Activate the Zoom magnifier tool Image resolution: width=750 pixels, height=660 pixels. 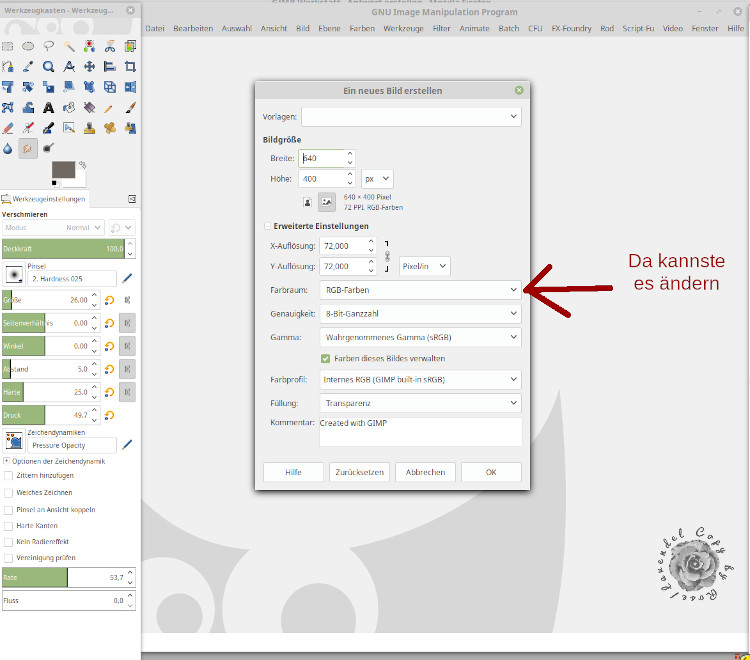point(48,67)
